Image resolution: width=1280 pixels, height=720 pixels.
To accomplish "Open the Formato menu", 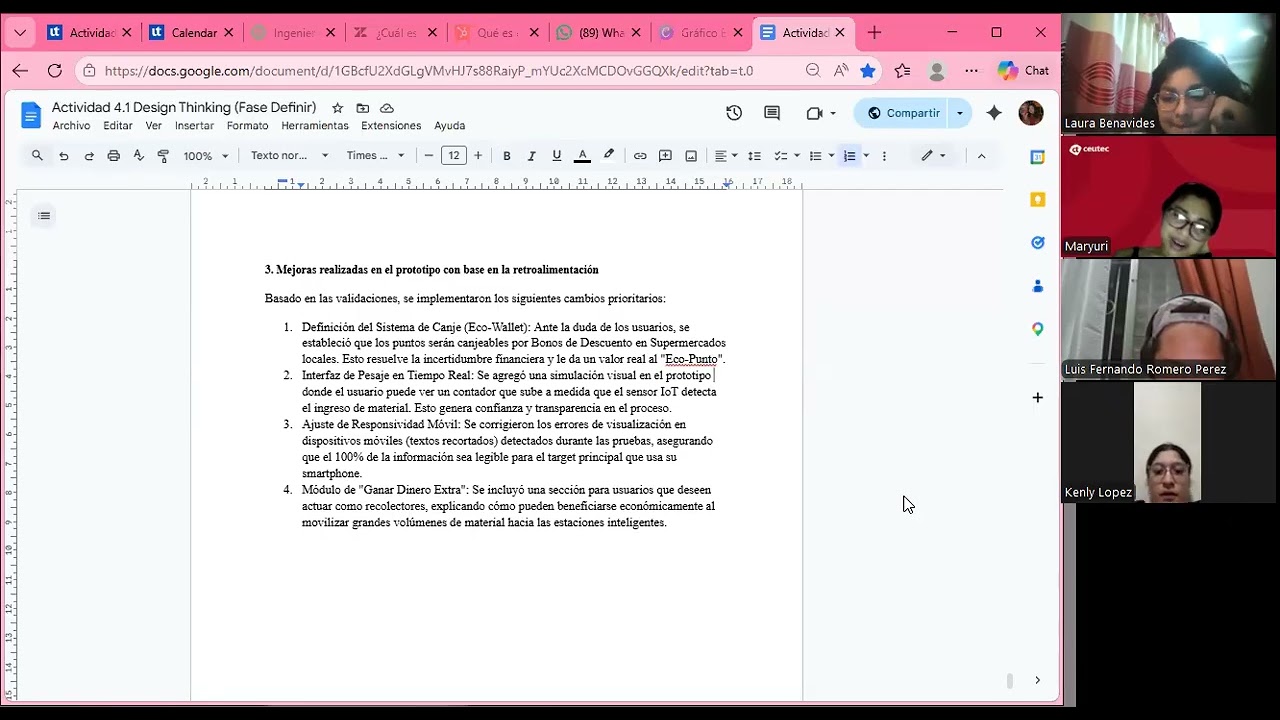I will click(x=247, y=126).
